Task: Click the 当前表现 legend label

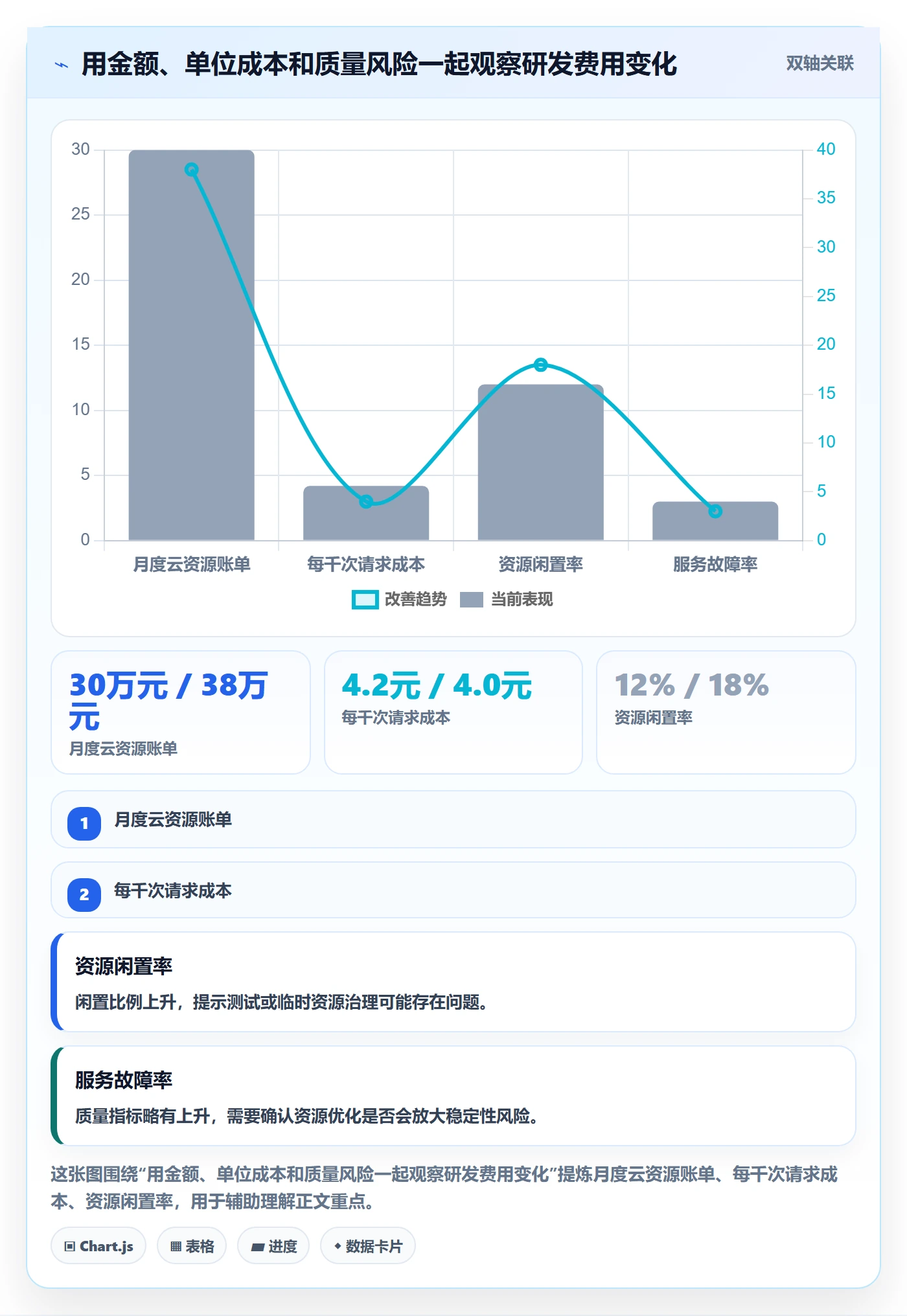Action: (x=522, y=600)
